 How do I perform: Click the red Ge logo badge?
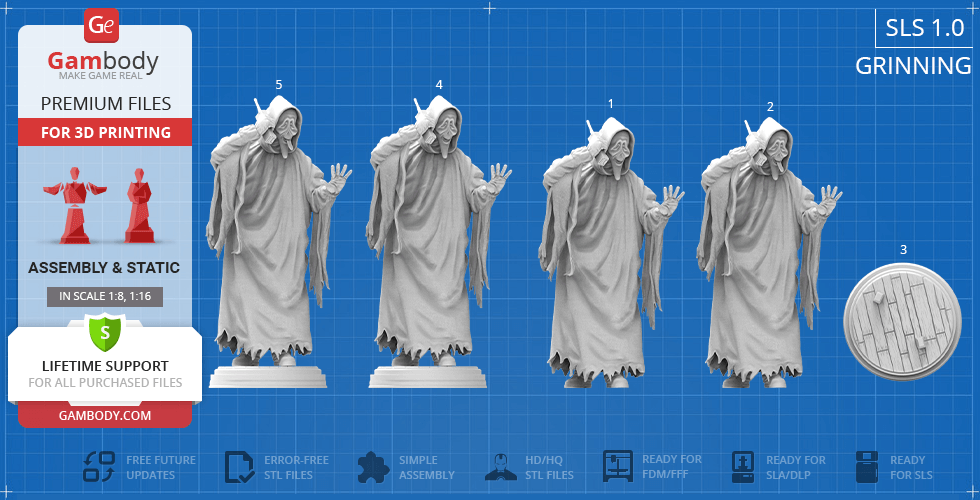(101, 24)
